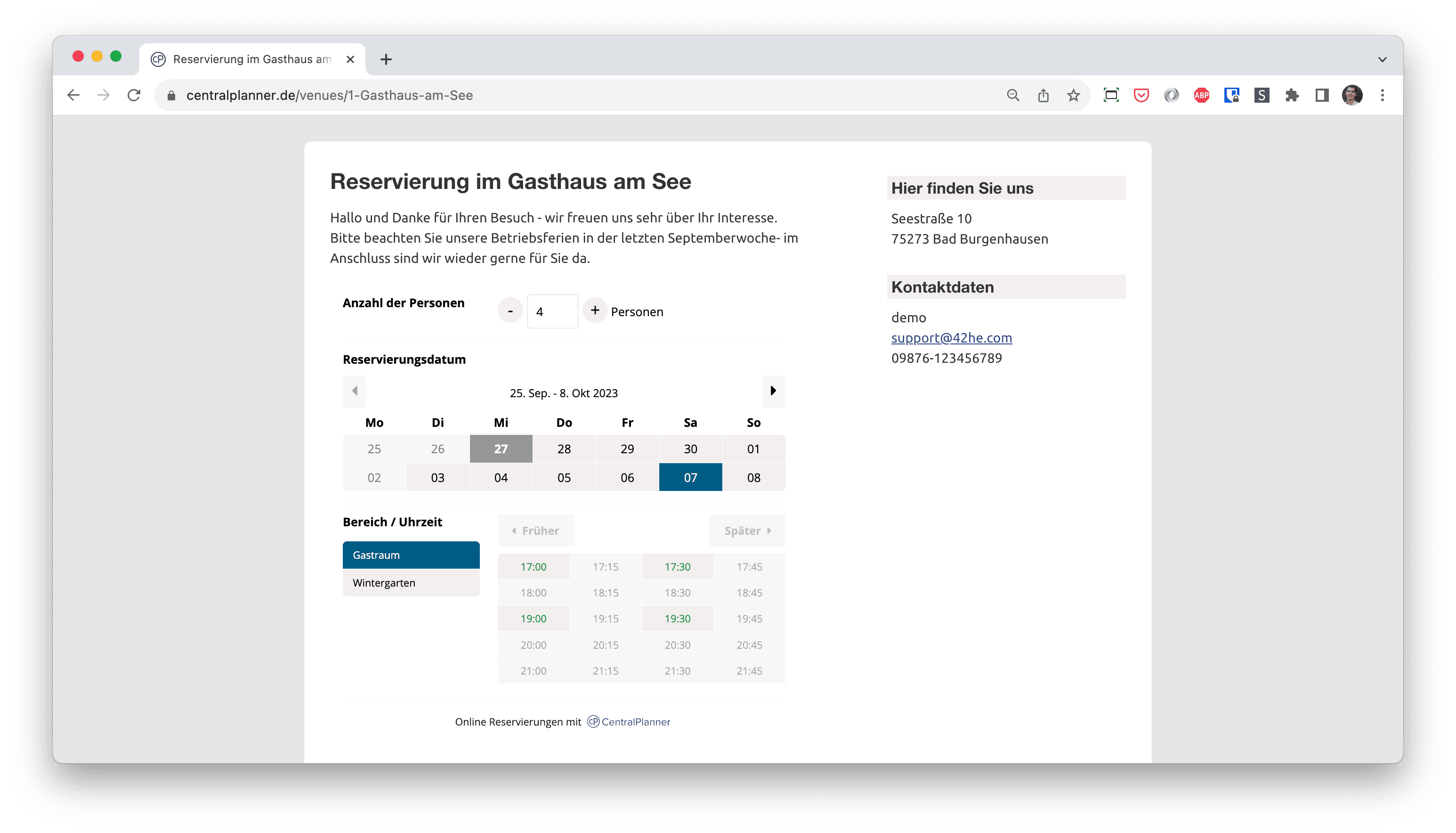Open the zoom magnifier icon in address bar
Screen dimensions: 1456x833
click(x=1013, y=95)
